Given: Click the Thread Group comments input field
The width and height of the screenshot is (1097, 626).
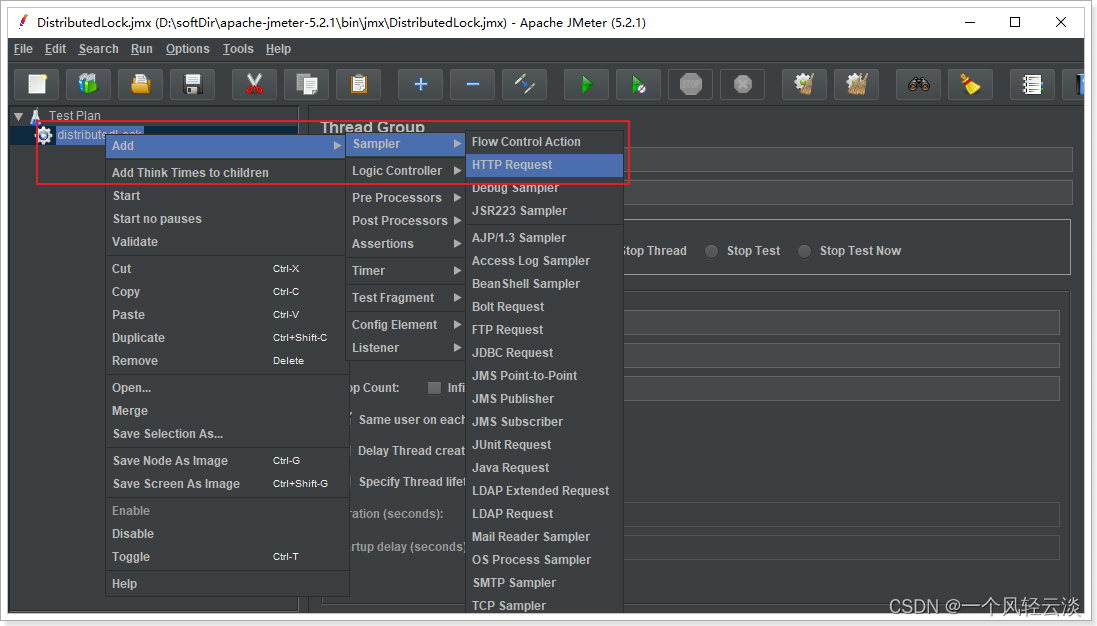Looking at the screenshot, I should 847,192.
